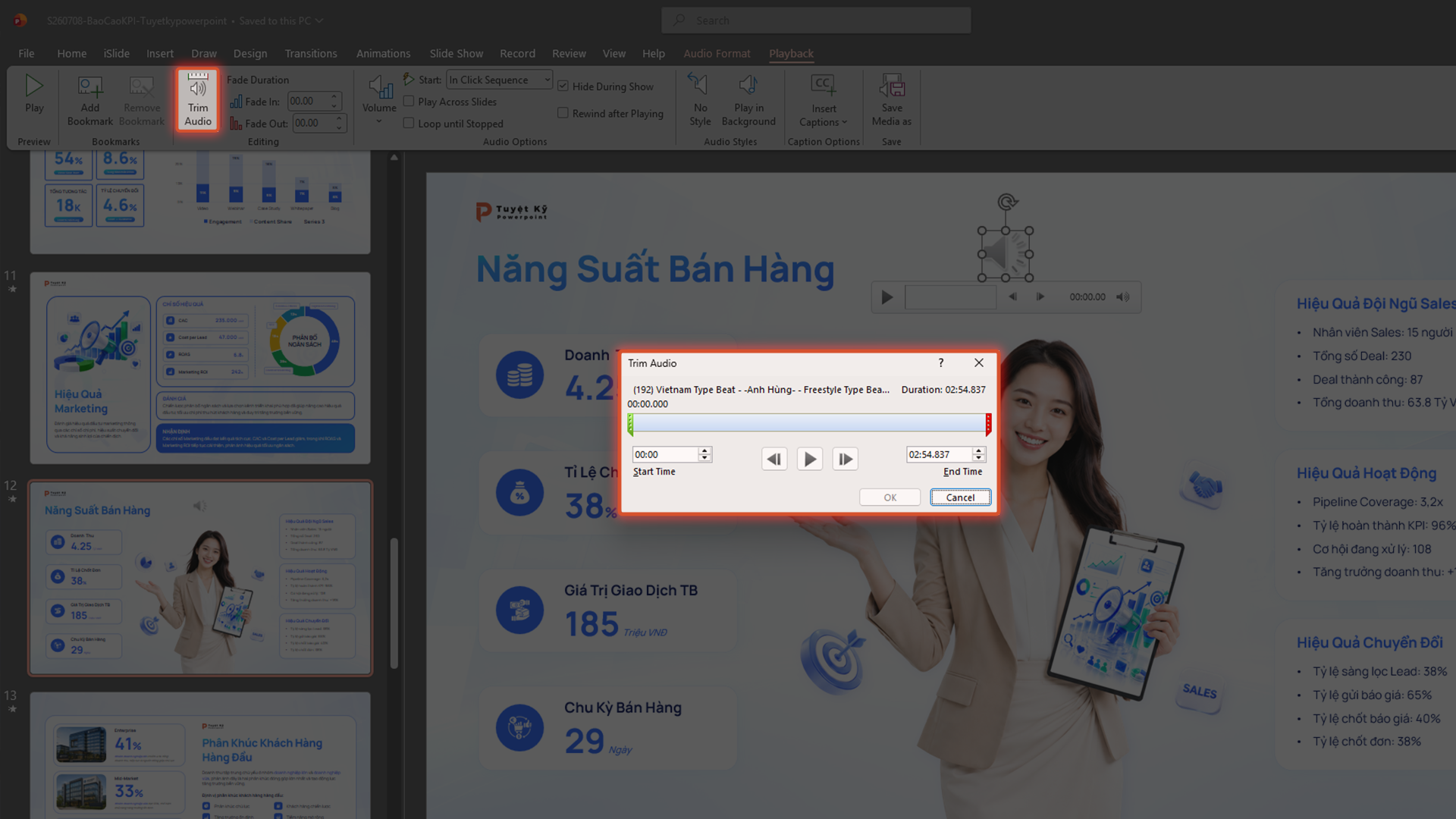Click the slide audio player seek bar
Viewport: 1456px width, 819px height.
(950, 297)
